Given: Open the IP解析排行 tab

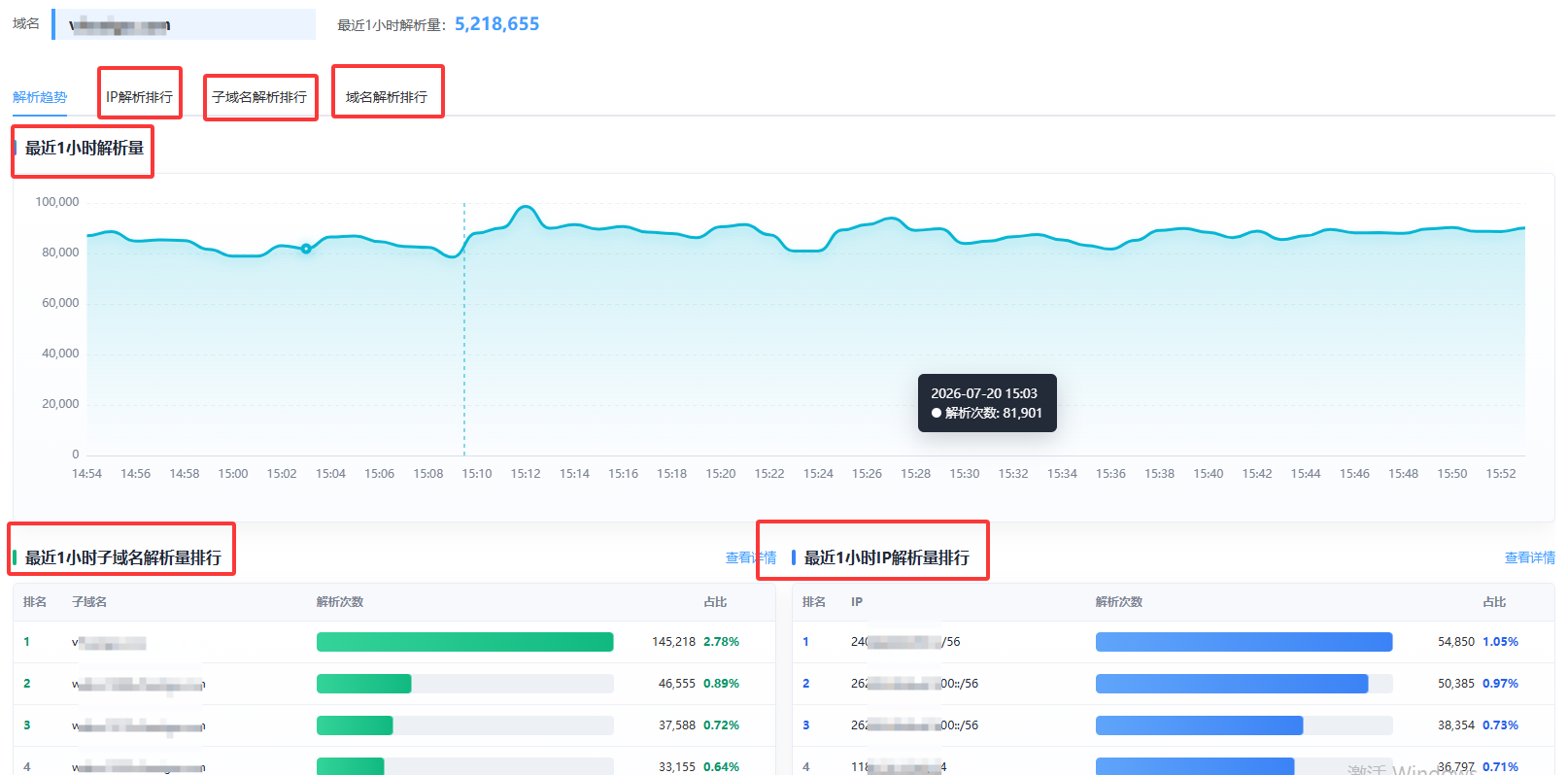Looking at the screenshot, I should coord(139,97).
